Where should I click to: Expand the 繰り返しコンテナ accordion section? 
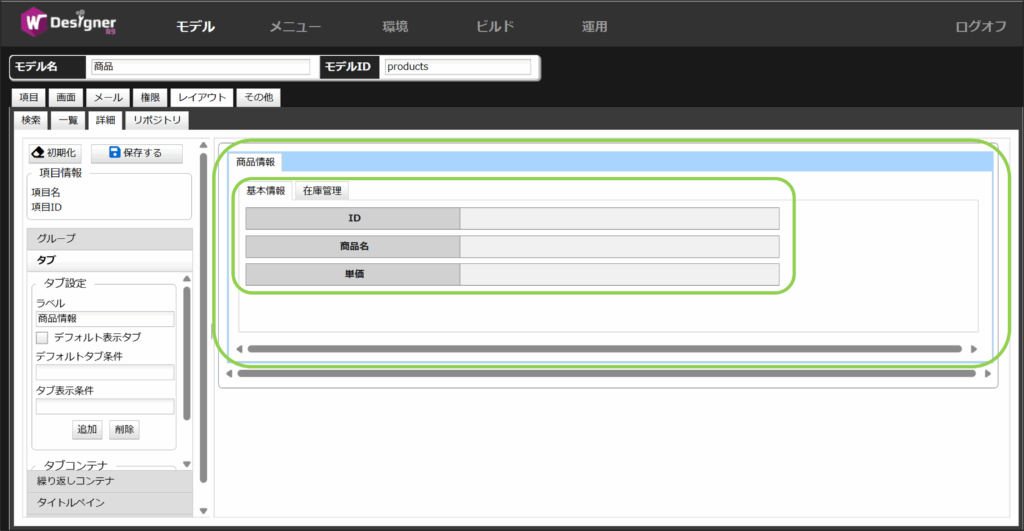pyautogui.click(x=109, y=481)
